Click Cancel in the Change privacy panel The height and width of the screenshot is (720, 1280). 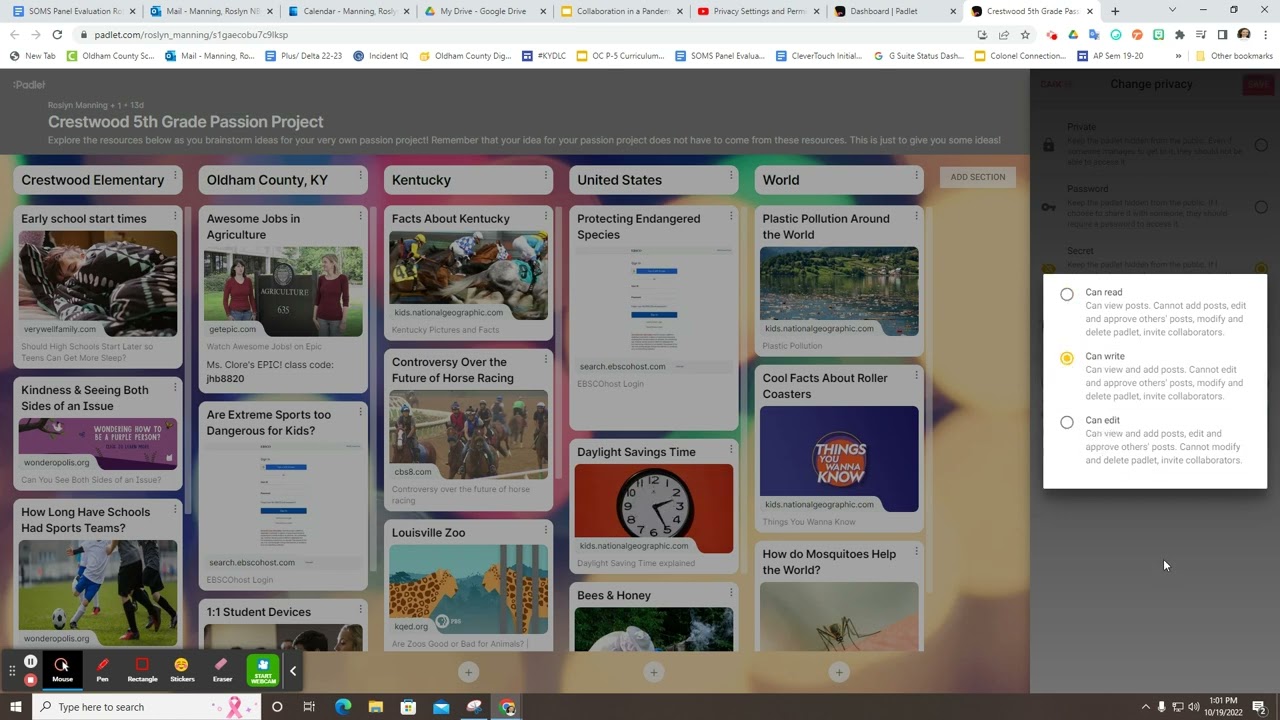coord(1056,84)
